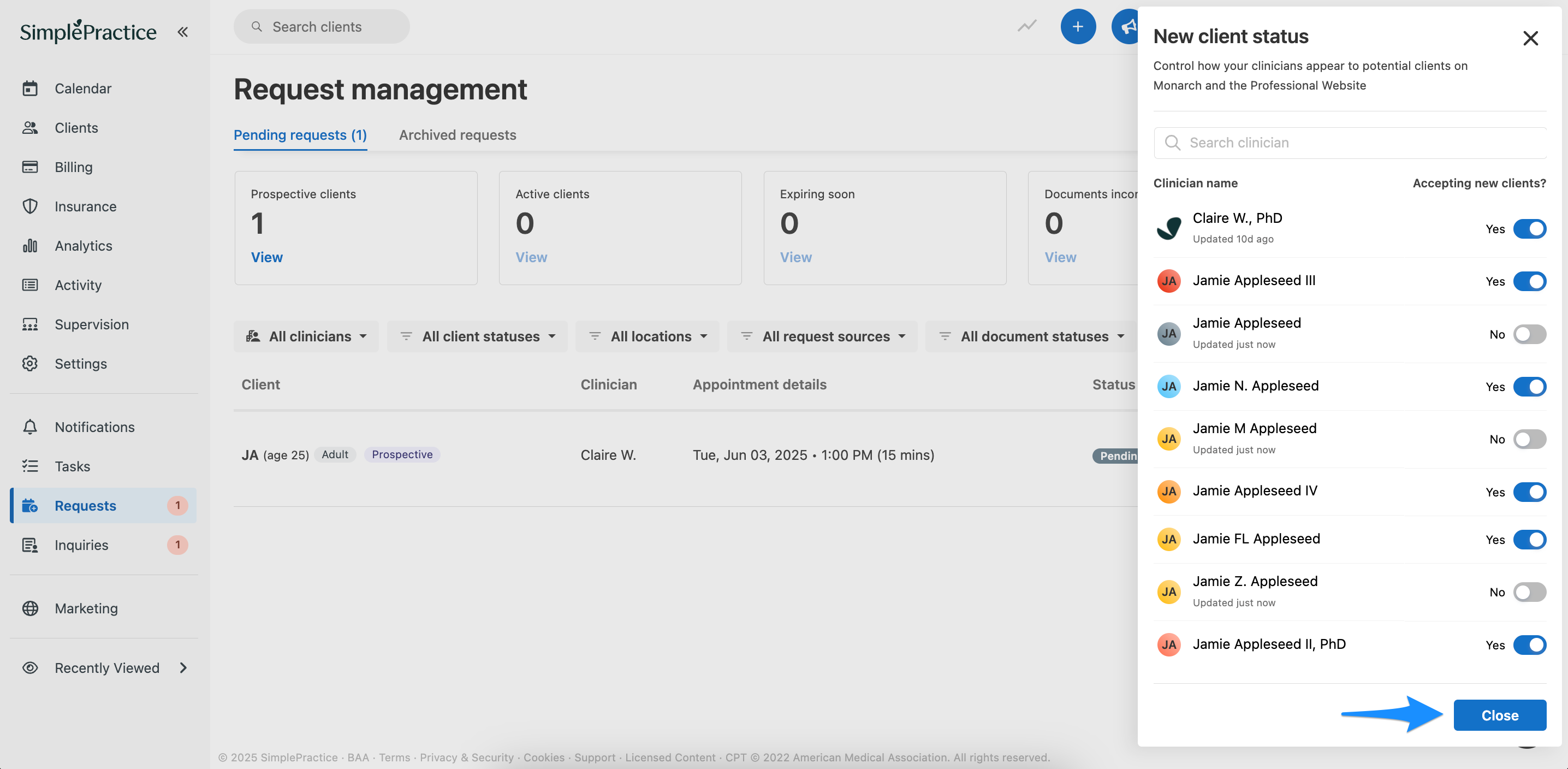Click the Settings gear icon

[x=30, y=364]
